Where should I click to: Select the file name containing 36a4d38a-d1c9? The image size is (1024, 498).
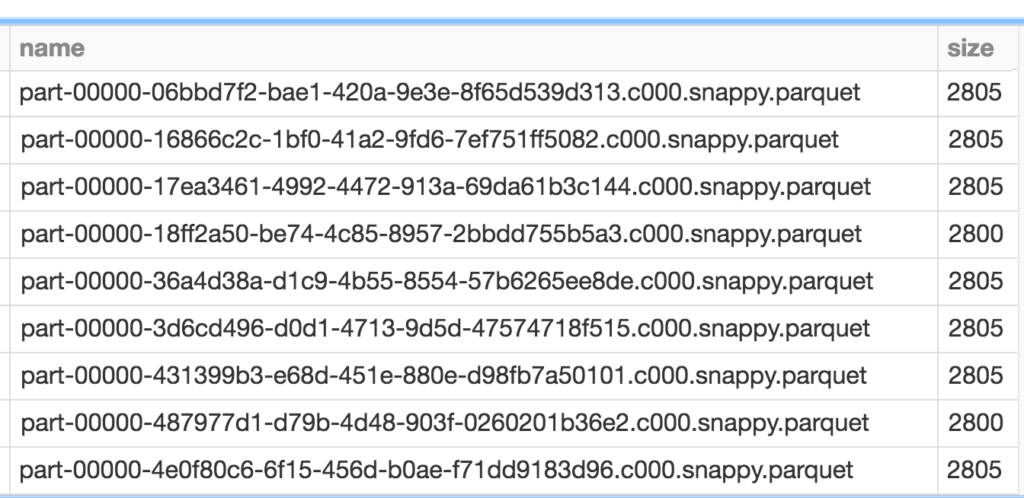click(447, 281)
